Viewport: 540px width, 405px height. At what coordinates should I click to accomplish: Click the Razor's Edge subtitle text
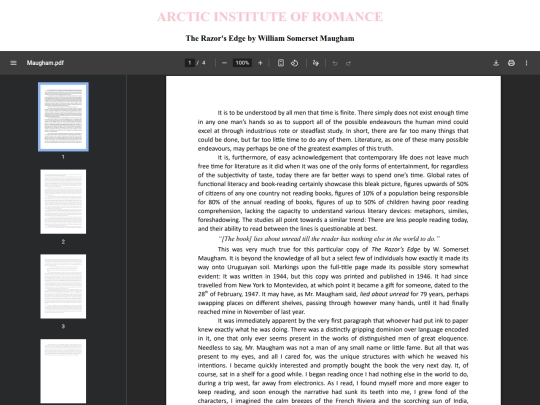pyautogui.click(x=270, y=38)
